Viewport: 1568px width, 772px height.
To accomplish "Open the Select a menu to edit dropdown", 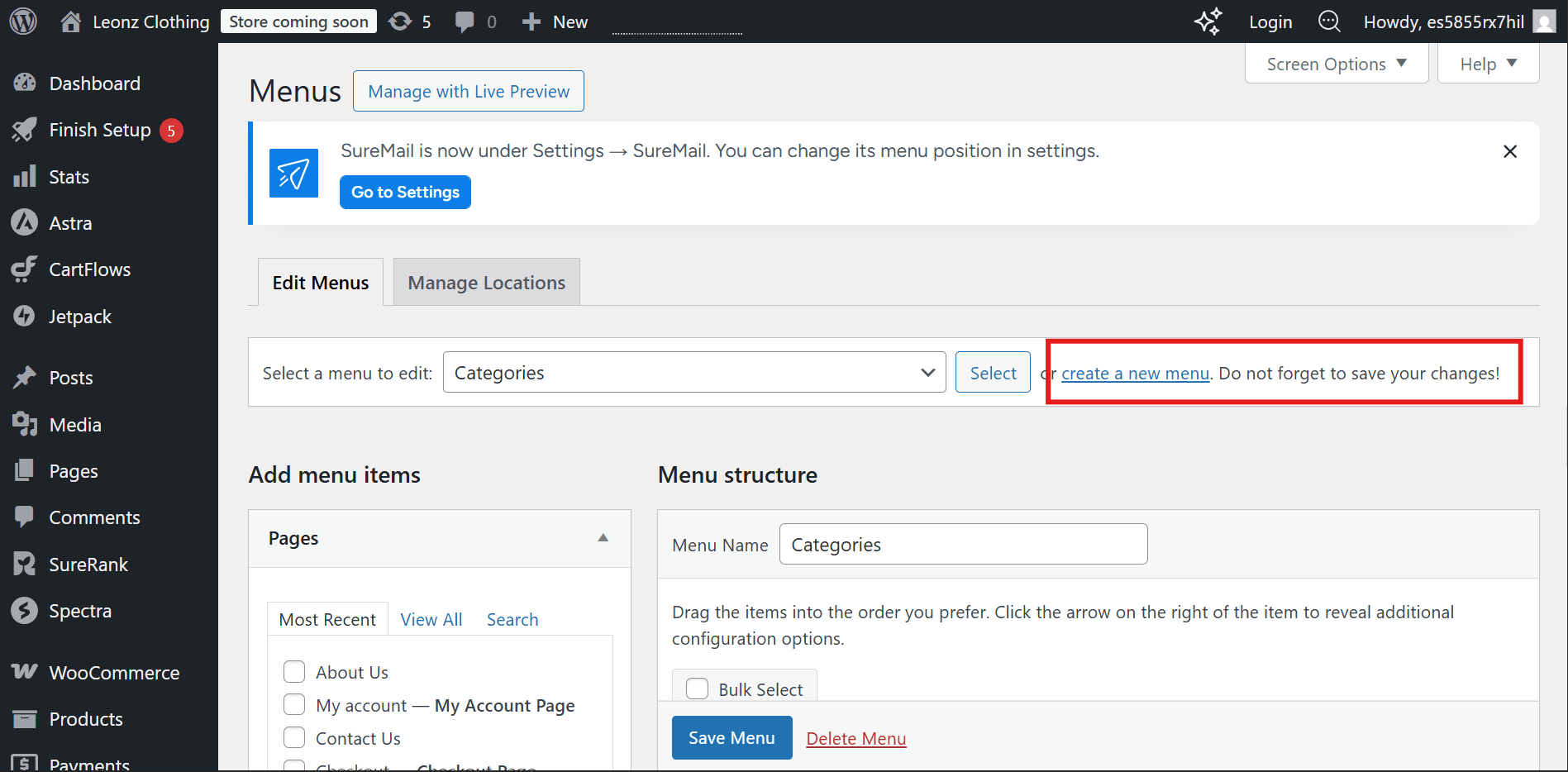I will pos(694,372).
